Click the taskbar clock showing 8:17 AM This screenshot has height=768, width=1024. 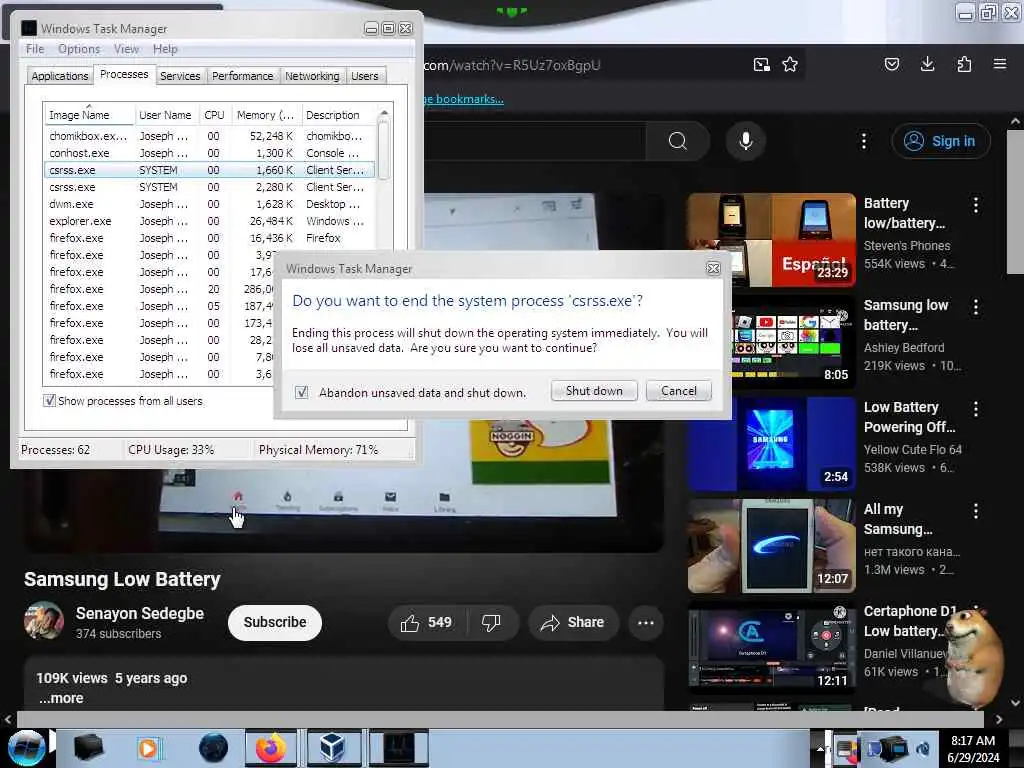click(x=973, y=749)
